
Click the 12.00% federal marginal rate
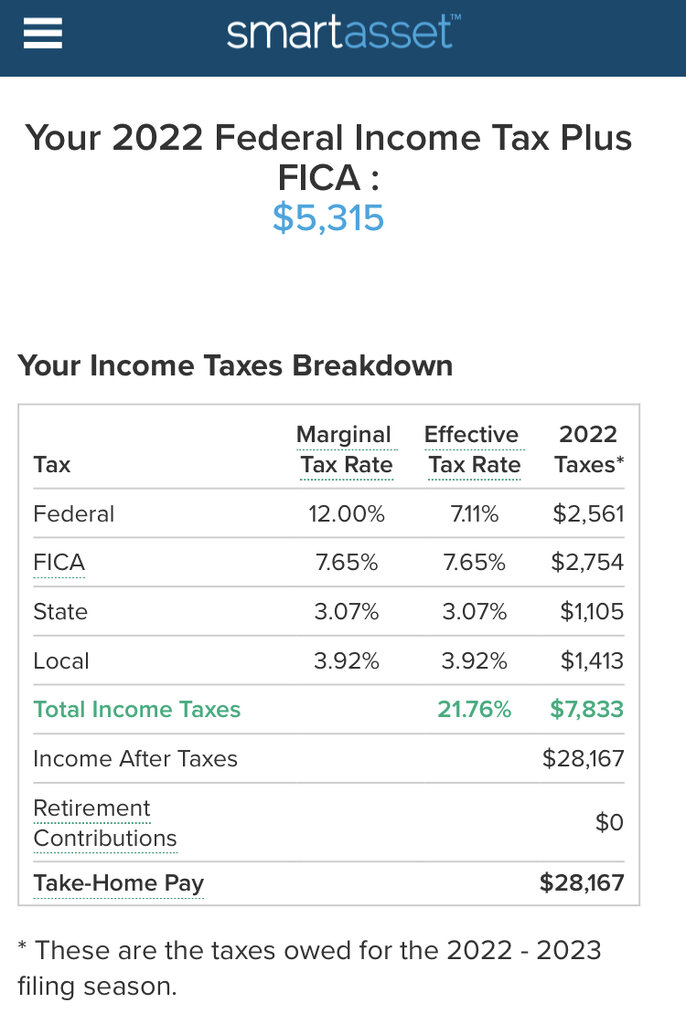tap(347, 514)
